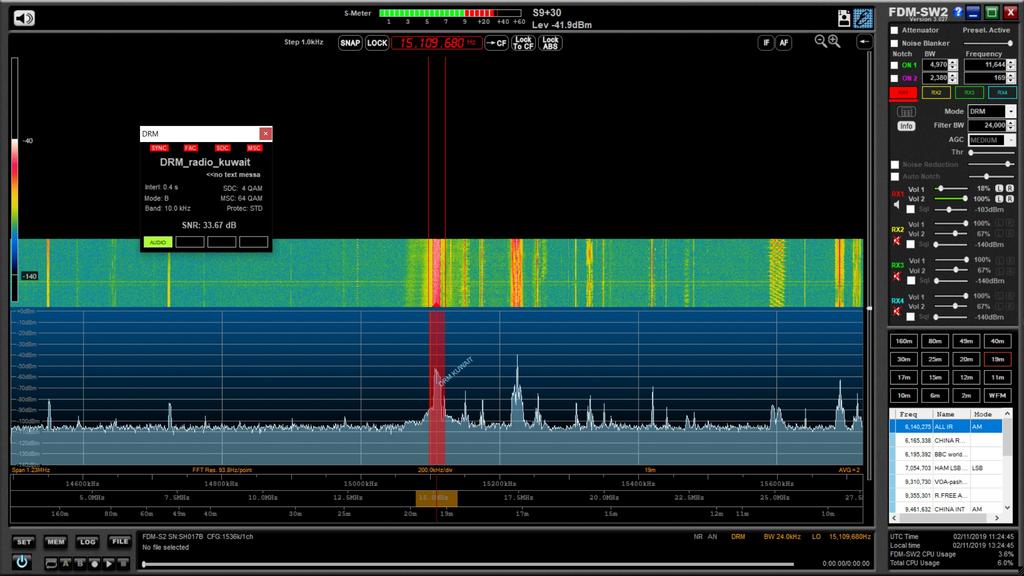Zoom in the spectrum span

click(834, 41)
